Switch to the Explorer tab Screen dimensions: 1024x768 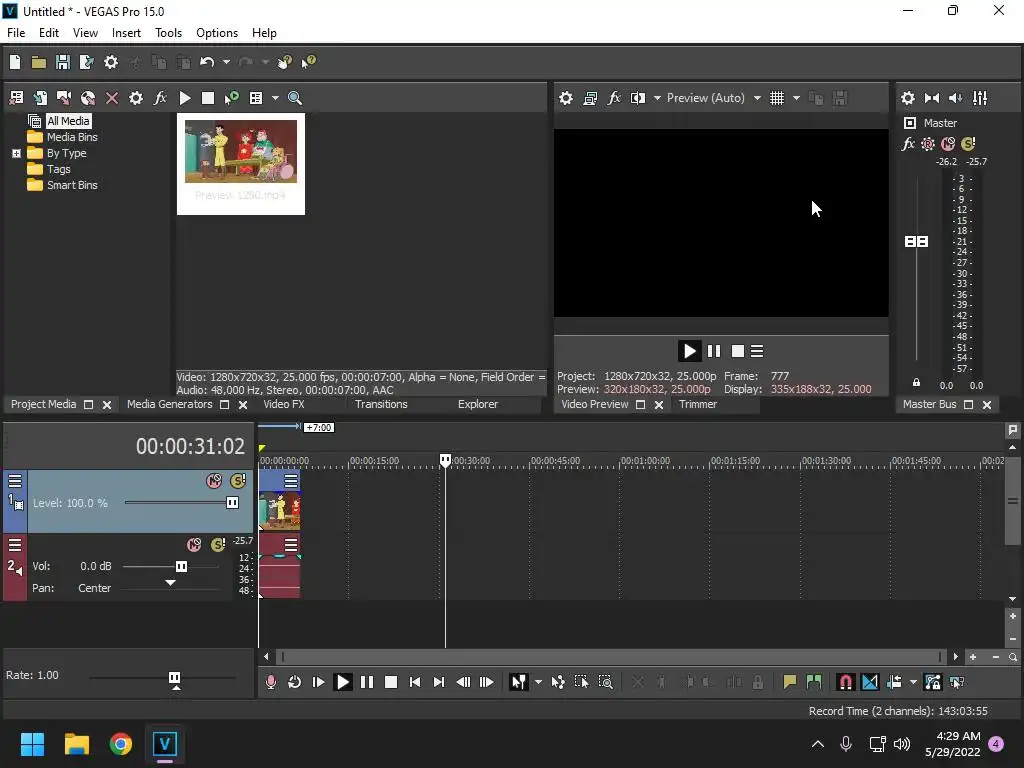[477, 404]
